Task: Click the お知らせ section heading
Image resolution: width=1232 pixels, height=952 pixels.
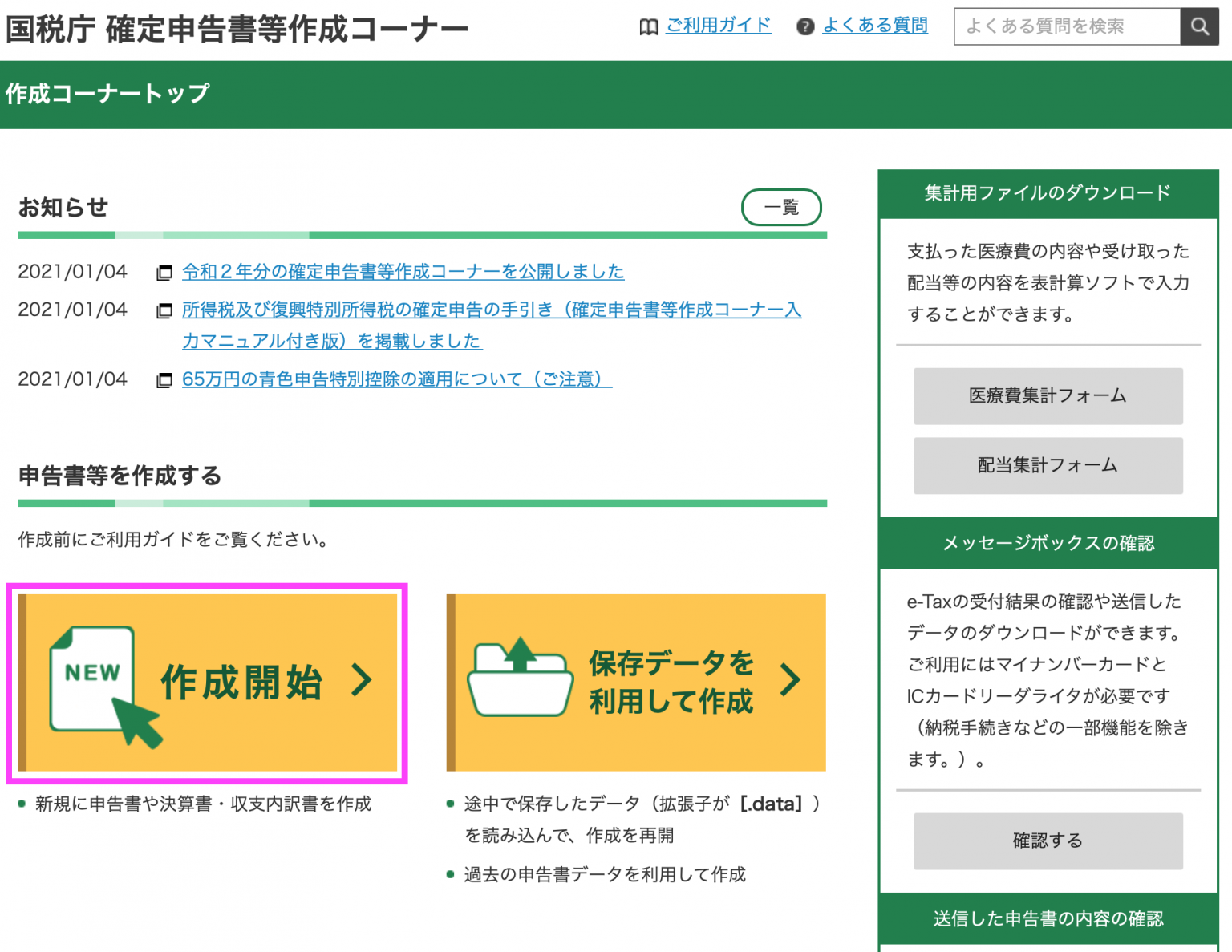Action: click(x=63, y=208)
